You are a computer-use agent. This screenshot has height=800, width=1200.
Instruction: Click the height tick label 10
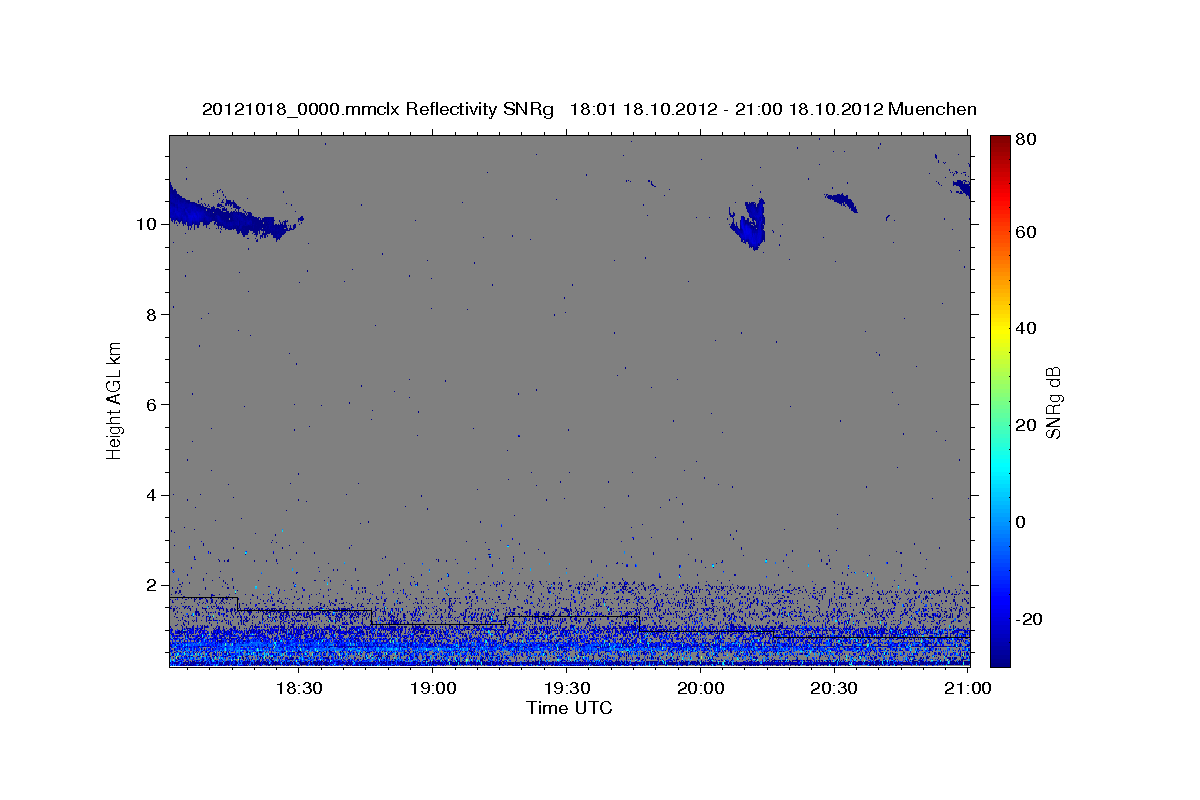pyautogui.click(x=146, y=224)
